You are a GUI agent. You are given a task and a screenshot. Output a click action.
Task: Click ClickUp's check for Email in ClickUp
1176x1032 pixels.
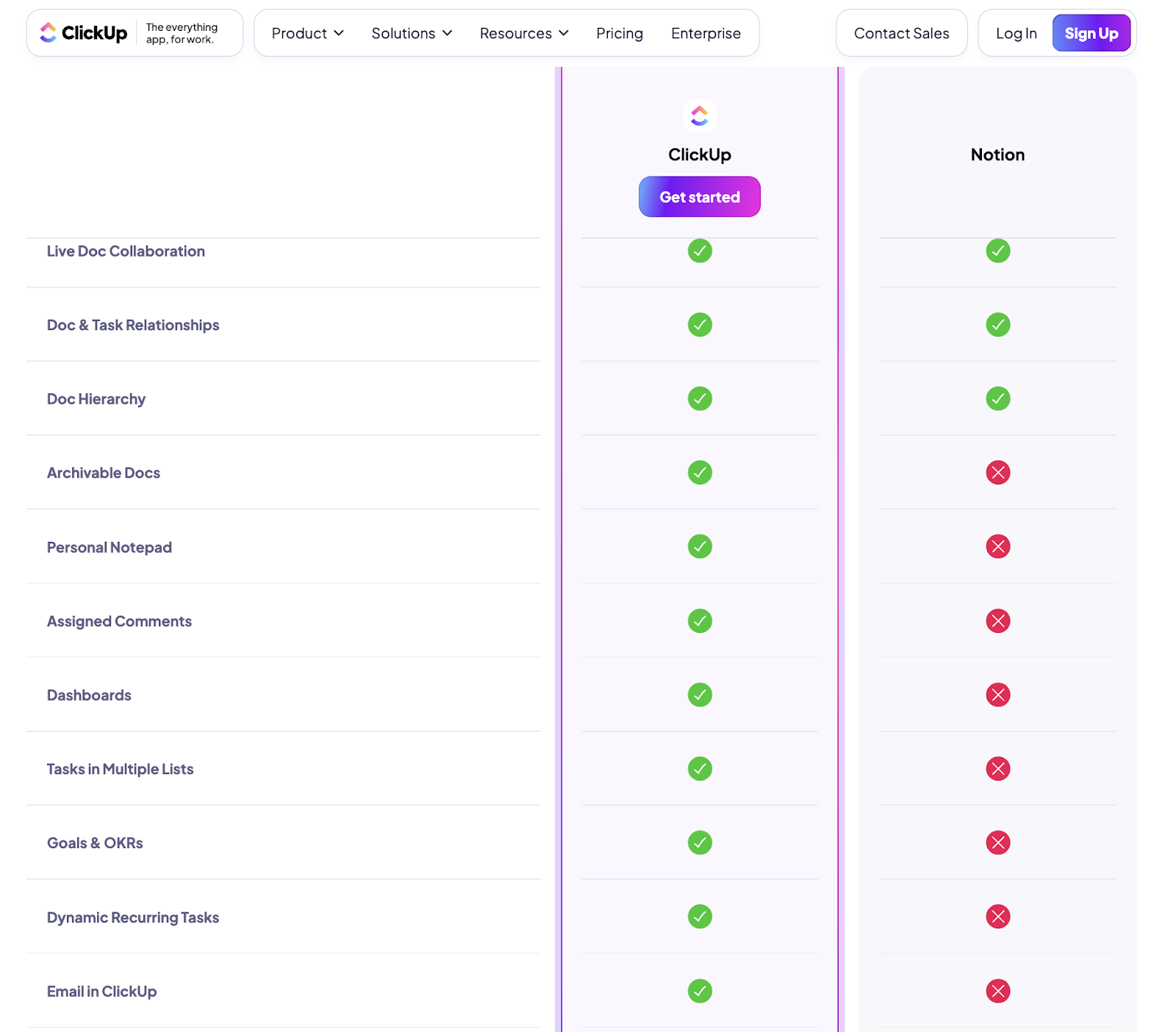point(700,991)
